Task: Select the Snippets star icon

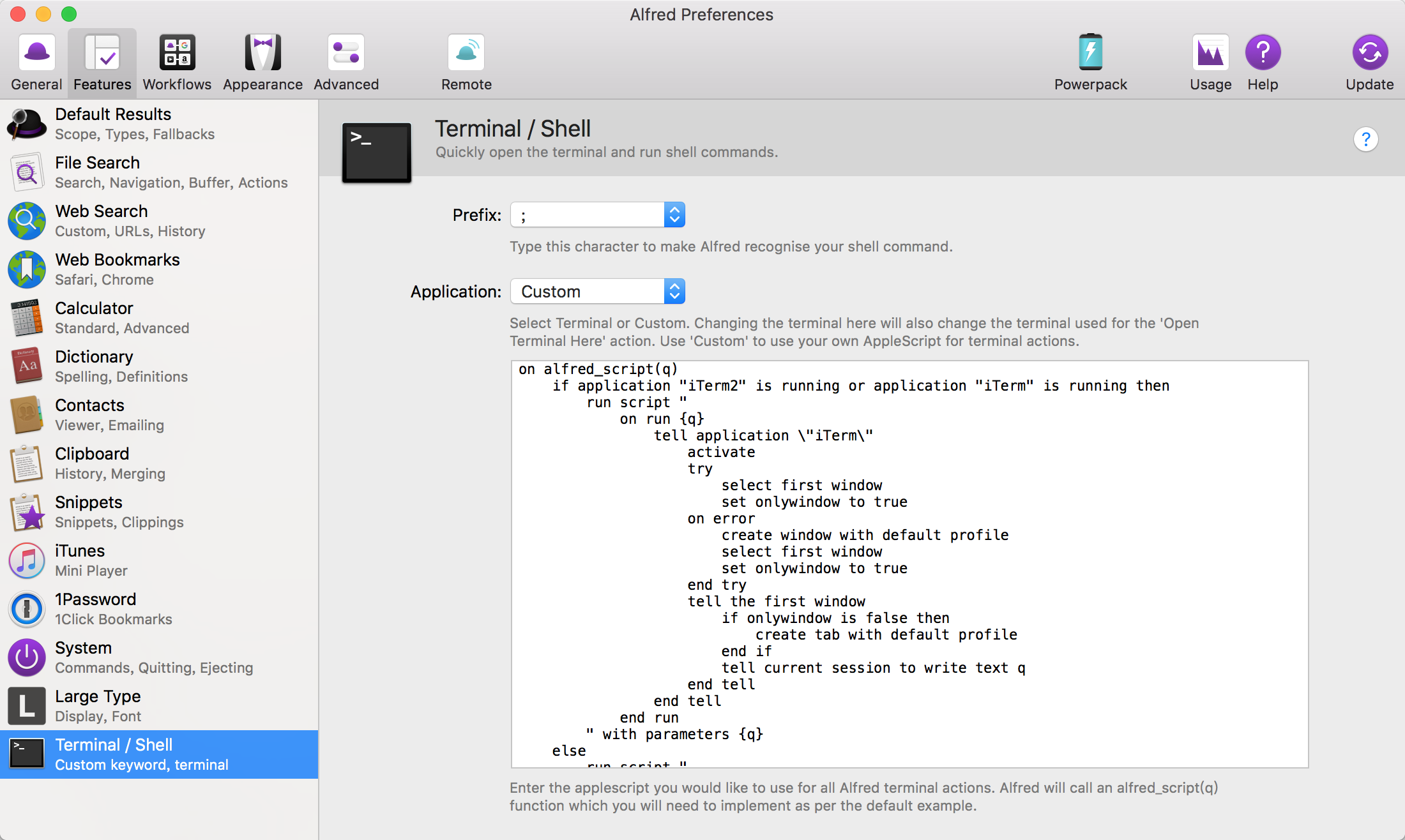Action: pos(27,512)
